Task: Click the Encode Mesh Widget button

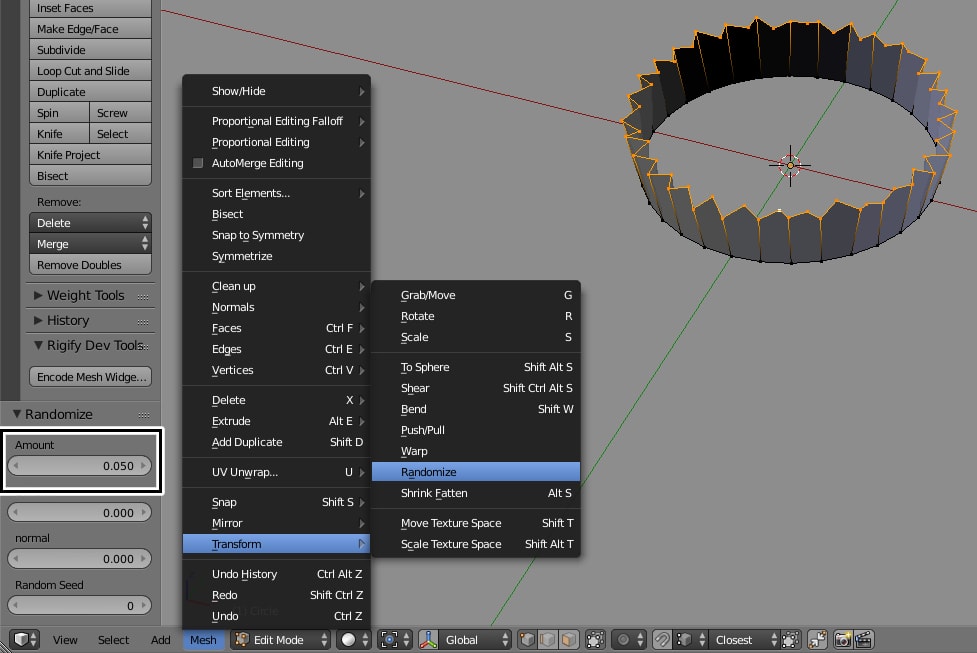Action: point(90,377)
